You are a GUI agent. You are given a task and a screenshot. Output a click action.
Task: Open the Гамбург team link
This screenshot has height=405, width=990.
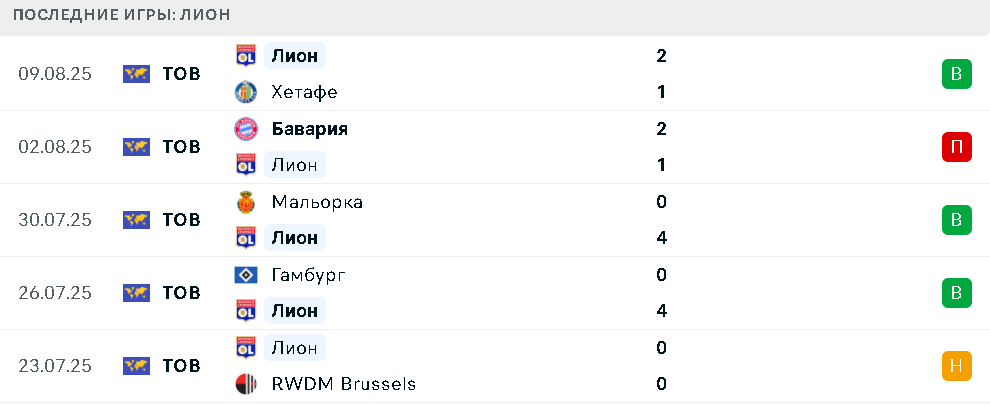point(309,275)
